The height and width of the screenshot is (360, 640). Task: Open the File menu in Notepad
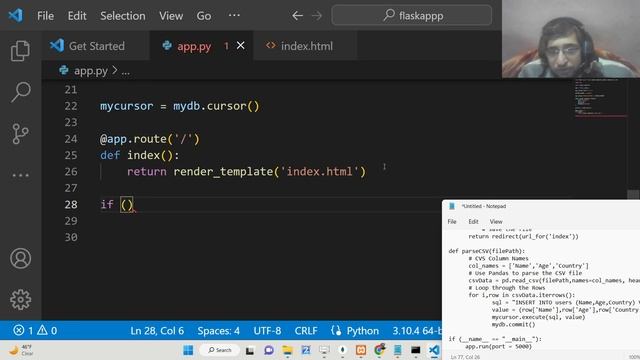pos(452,222)
